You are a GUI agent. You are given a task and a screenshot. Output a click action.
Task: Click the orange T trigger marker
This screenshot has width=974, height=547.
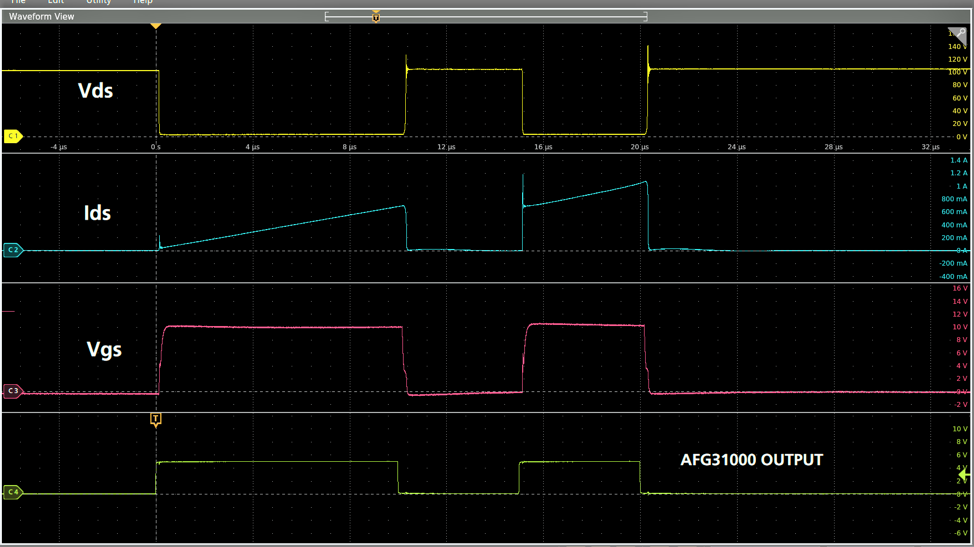point(155,419)
